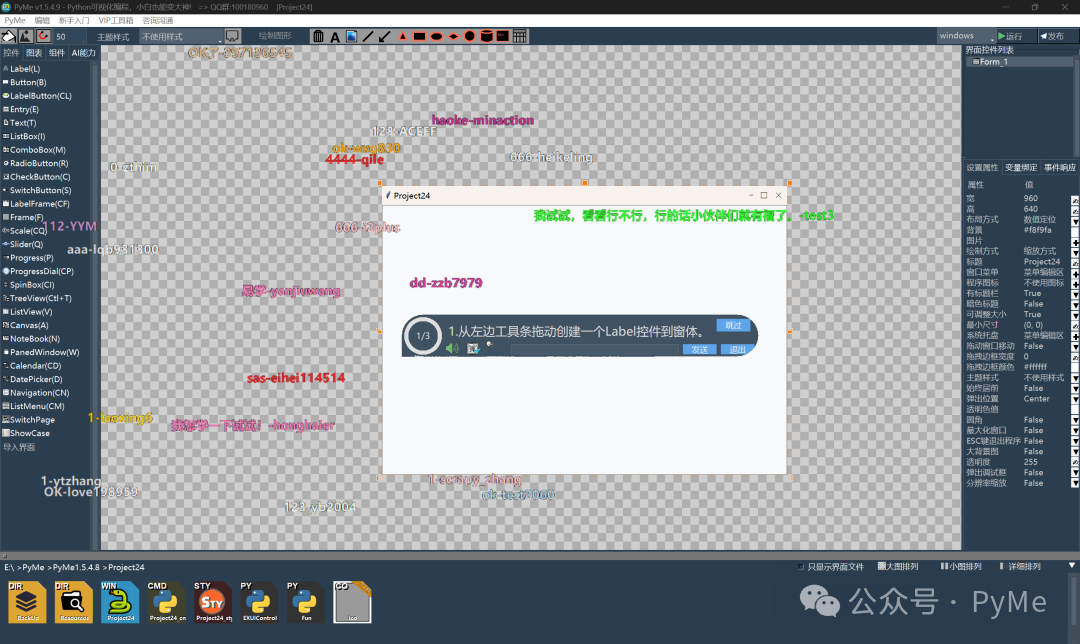Viewport: 1080px width, 644px height.
Task: Click the 背景 color value #f8f9fa
Action: point(1037,230)
